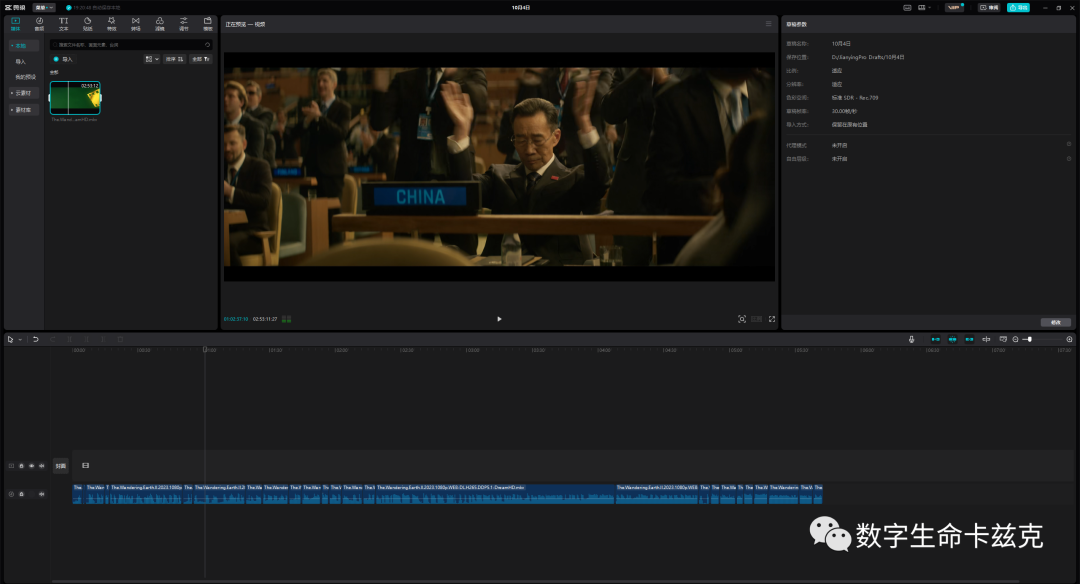The height and width of the screenshot is (584, 1080).
Task: Open the keyboard shortcuts icon
Action: [907, 8]
